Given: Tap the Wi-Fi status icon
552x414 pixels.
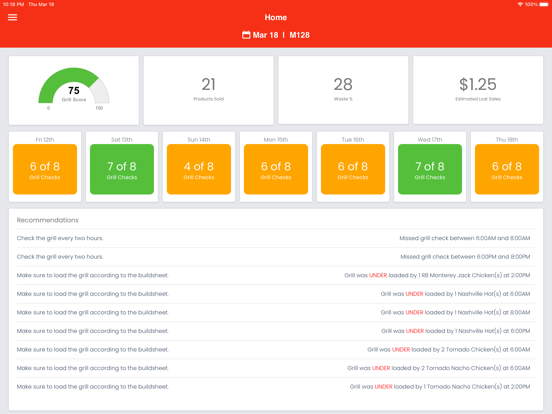Looking at the screenshot, I should click(520, 4).
